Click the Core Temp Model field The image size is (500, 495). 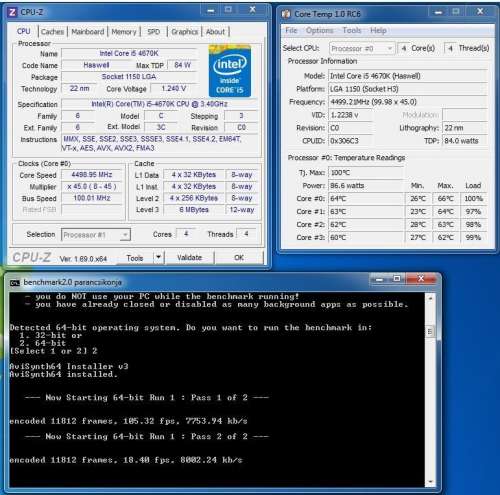408,76
